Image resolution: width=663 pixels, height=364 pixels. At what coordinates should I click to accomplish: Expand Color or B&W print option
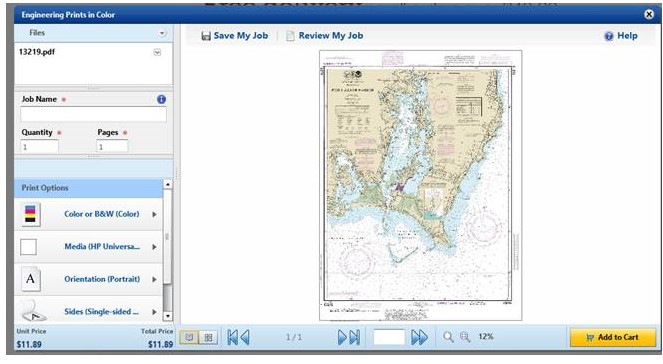click(88, 214)
